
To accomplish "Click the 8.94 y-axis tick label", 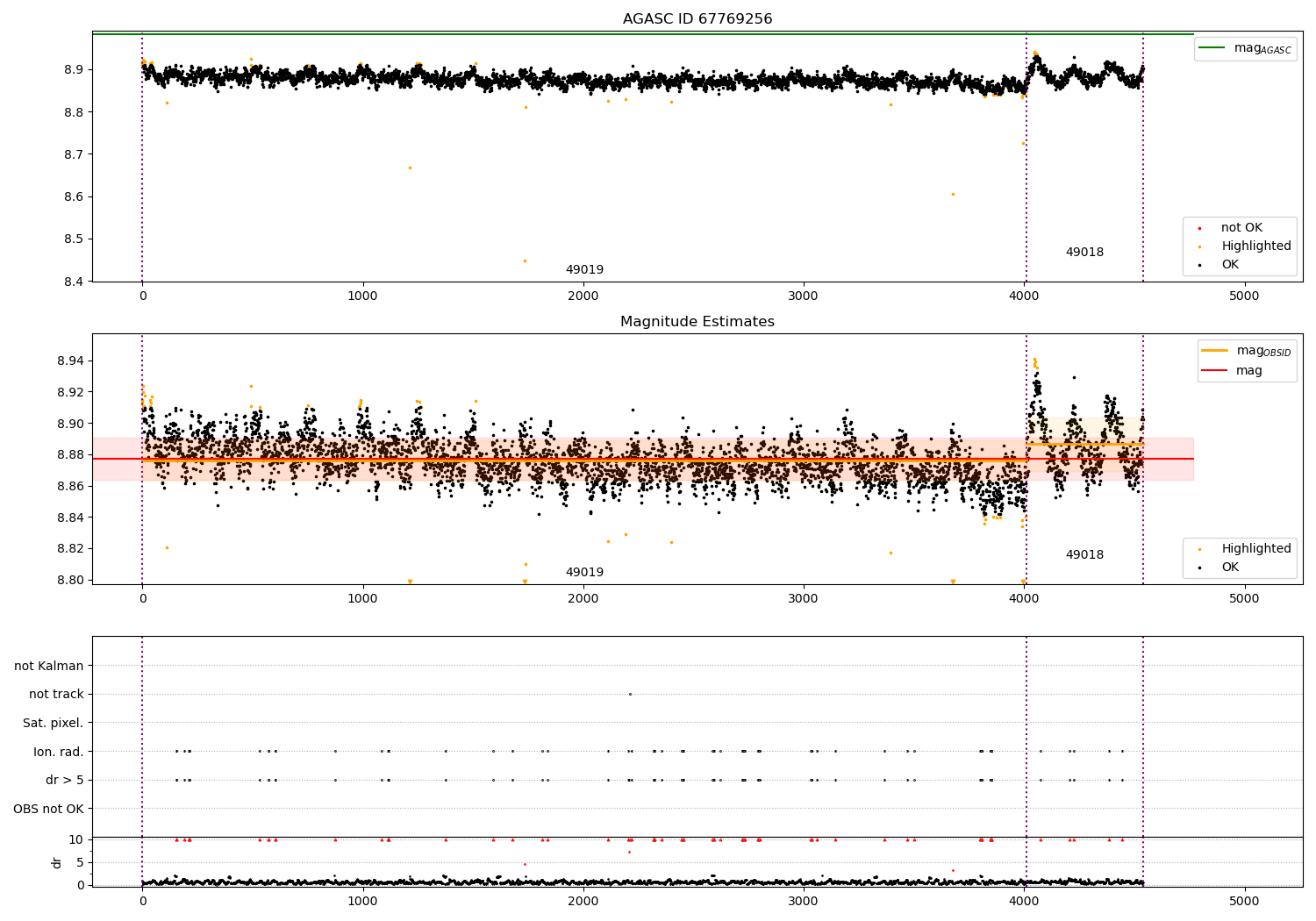I will [x=70, y=361].
